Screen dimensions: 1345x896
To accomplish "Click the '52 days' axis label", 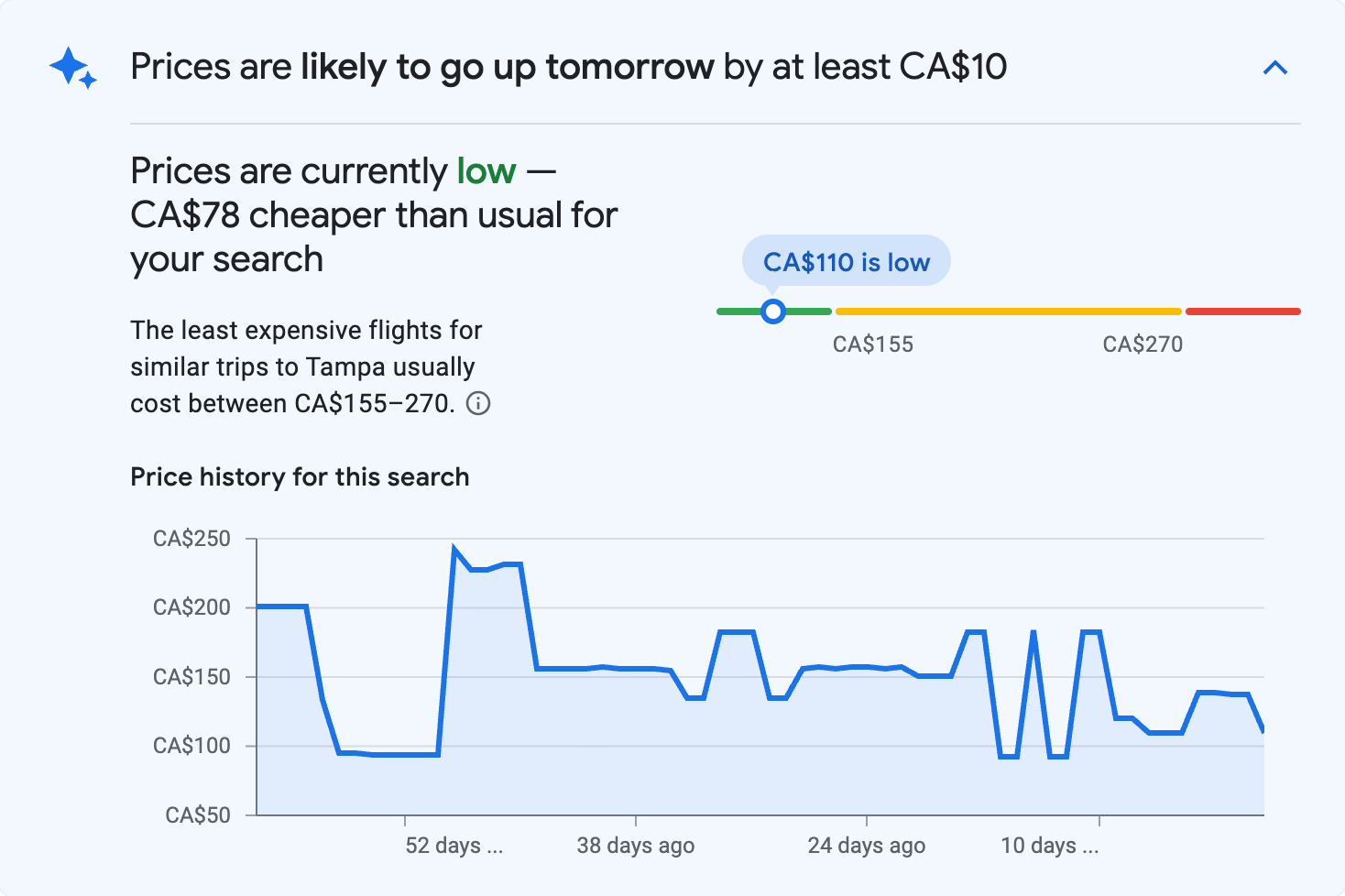I will coord(454,845).
